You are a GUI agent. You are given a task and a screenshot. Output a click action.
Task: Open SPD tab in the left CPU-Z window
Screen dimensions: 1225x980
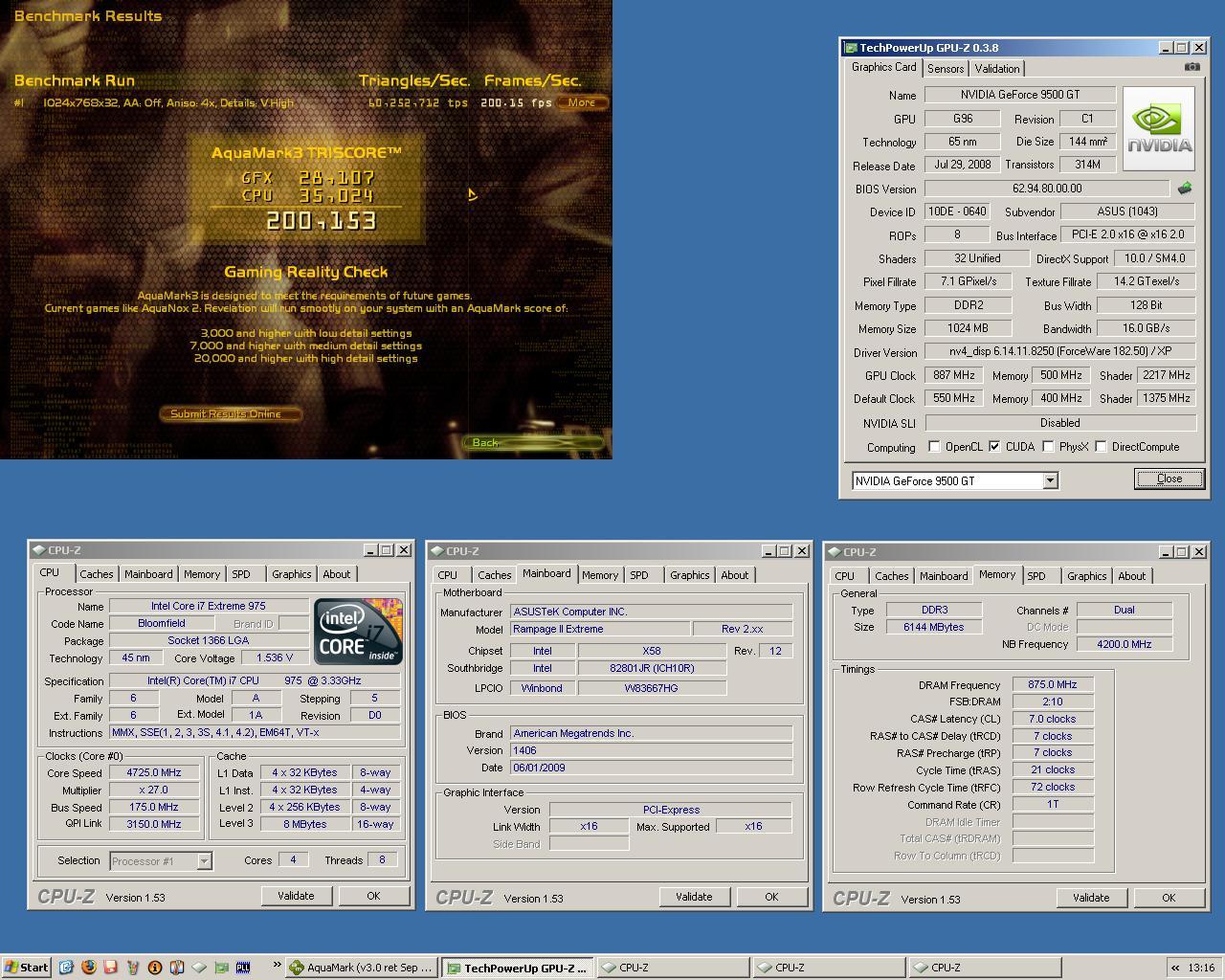click(241, 574)
